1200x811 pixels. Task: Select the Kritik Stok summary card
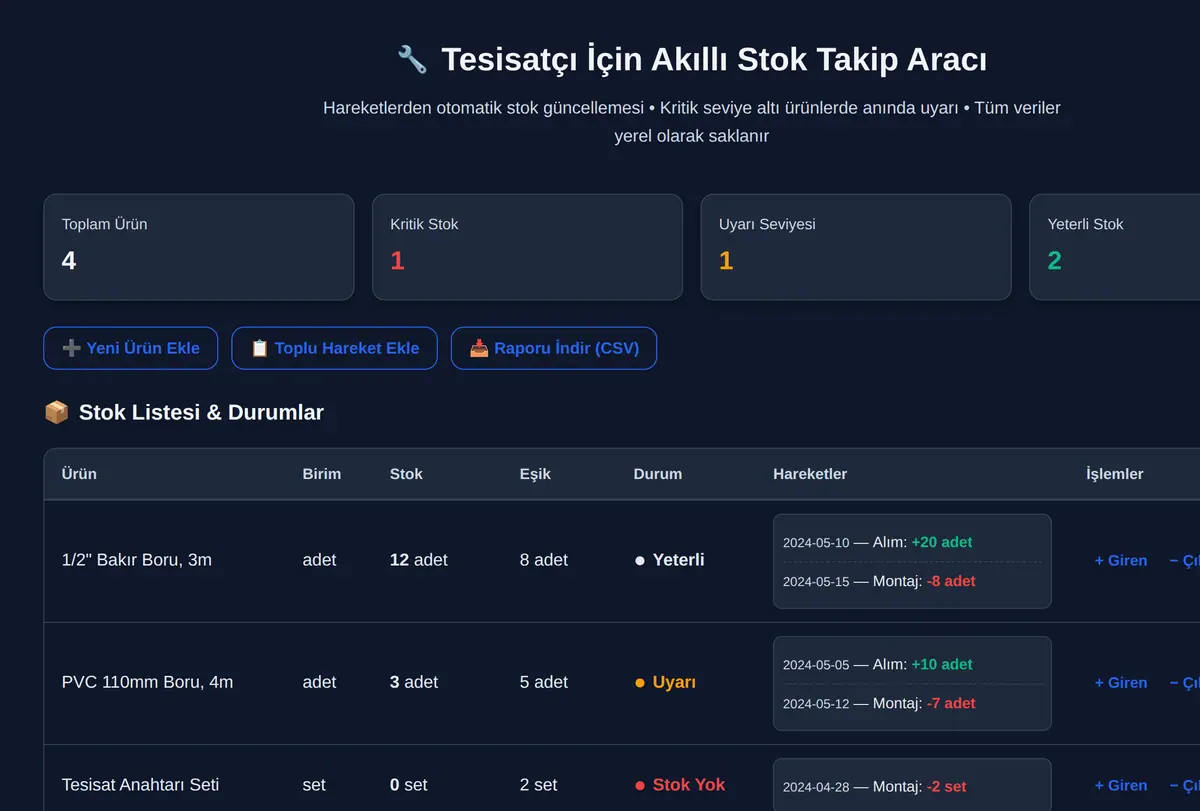click(527, 247)
